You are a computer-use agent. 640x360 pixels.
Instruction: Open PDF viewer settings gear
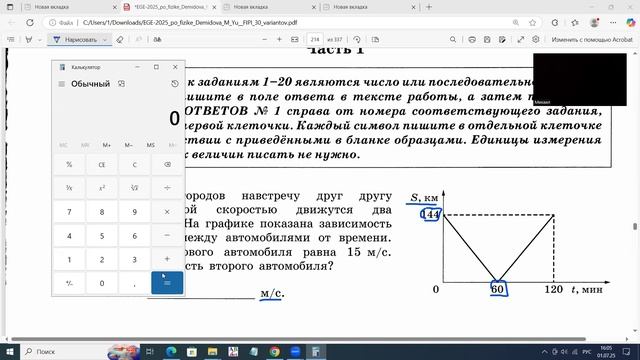pyautogui.click(x=536, y=40)
